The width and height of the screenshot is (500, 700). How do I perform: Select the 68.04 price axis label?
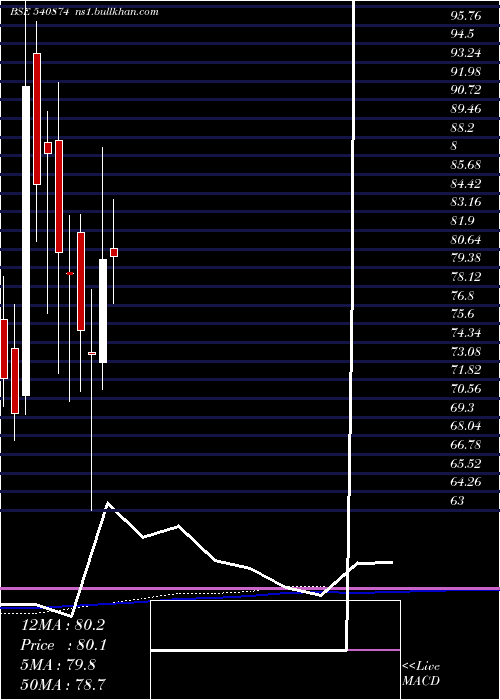[466, 426]
